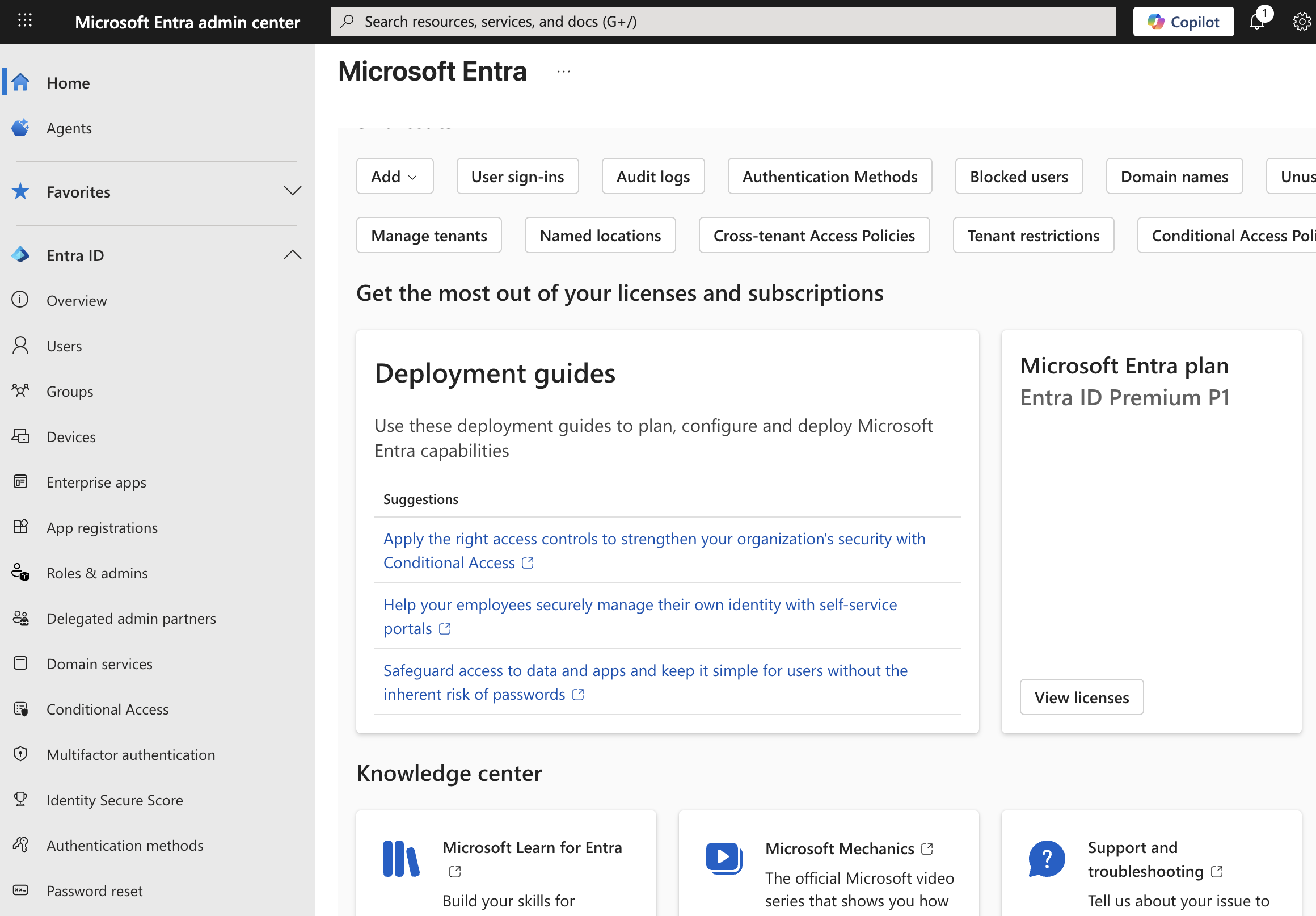Expand the Favorites section chevron
The height and width of the screenshot is (916, 1316).
(x=292, y=191)
